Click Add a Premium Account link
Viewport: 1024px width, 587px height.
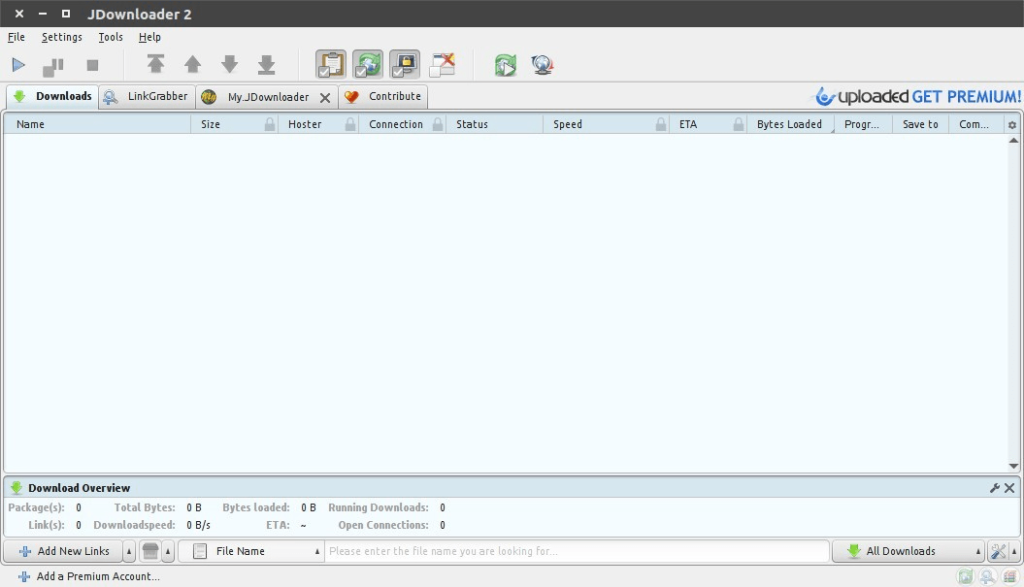(x=97, y=576)
